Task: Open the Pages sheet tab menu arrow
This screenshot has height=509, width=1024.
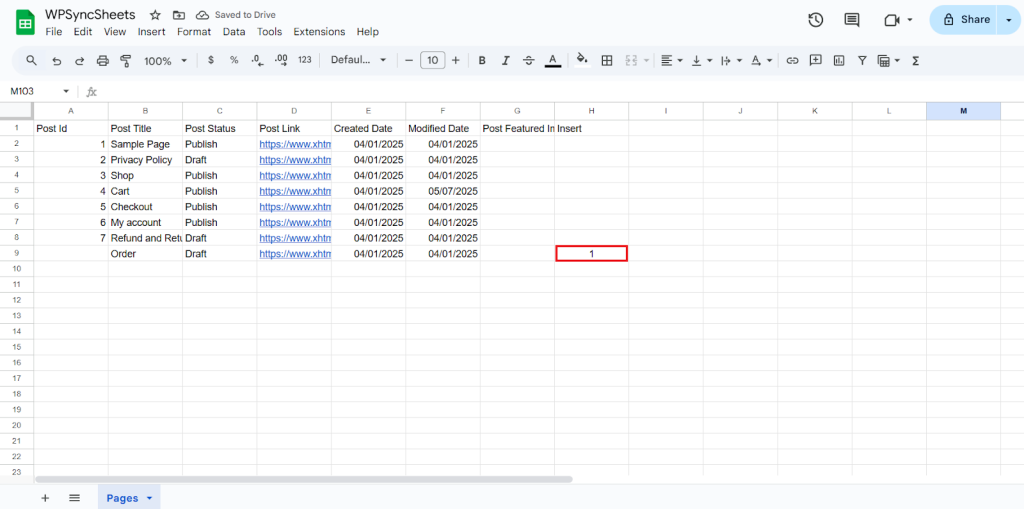Action: pyautogui.click(x=150, y=498)
